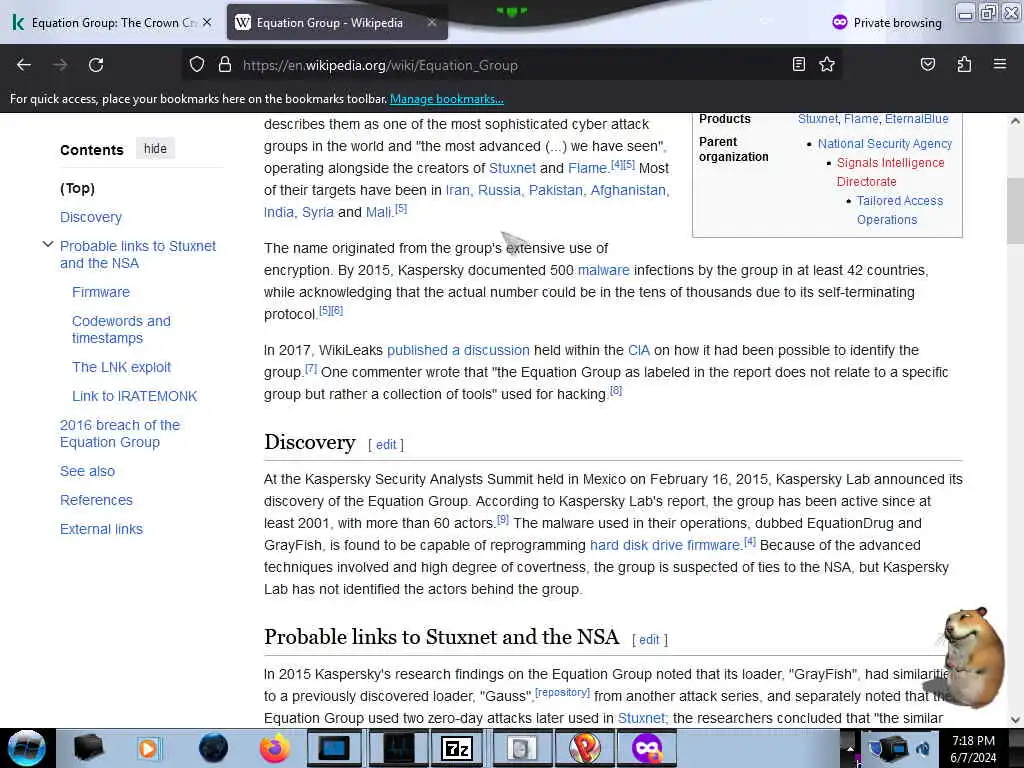Edit the Discovery section
This screenshot has width=1024, height=768.
[x=386, y=445]
